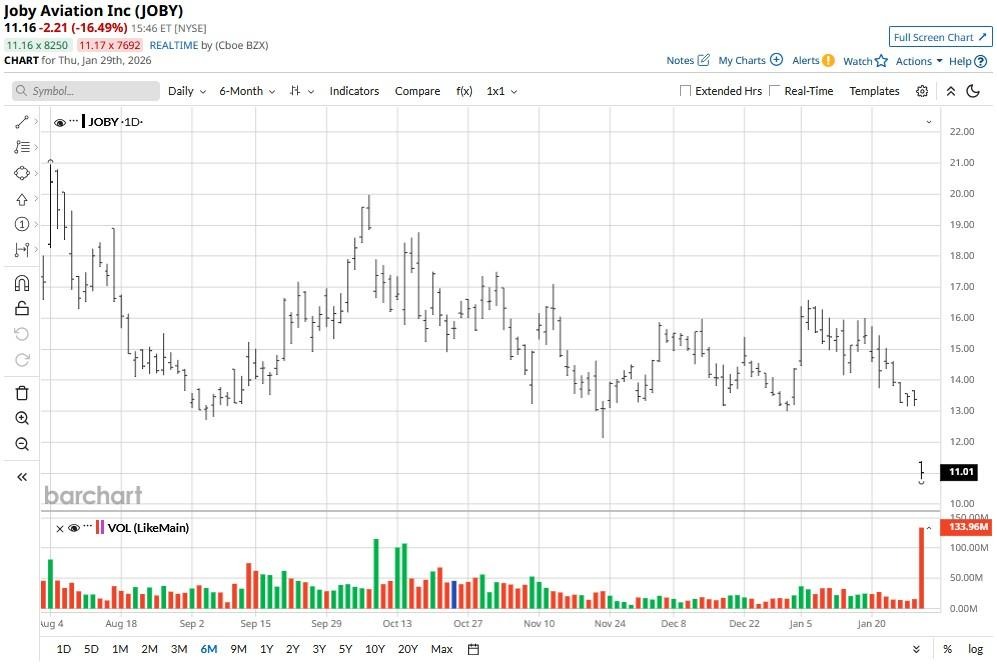Screen dimensions: 997x668
Task: Enable the Real-Time checkbox
Action: point(774,90)
